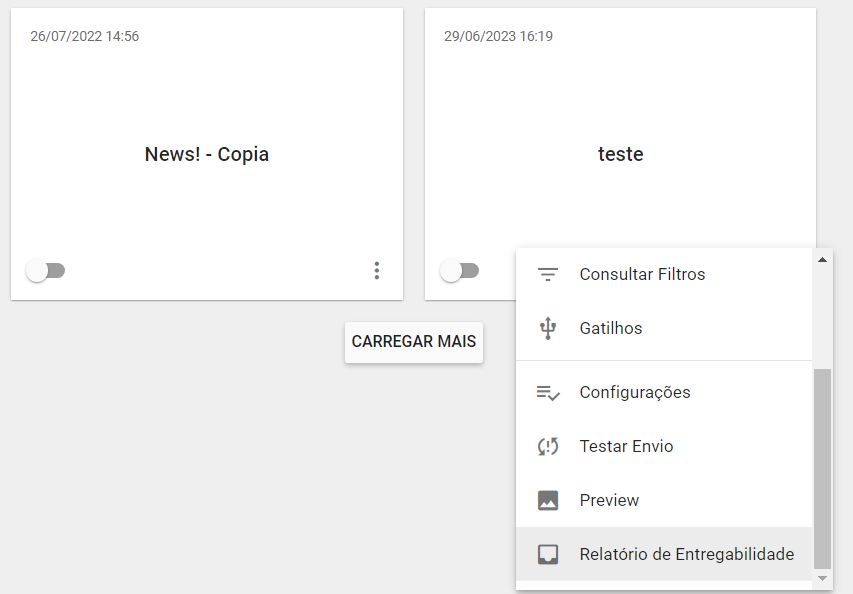Open Relatório de Entregabilidade

click(686, 554)
